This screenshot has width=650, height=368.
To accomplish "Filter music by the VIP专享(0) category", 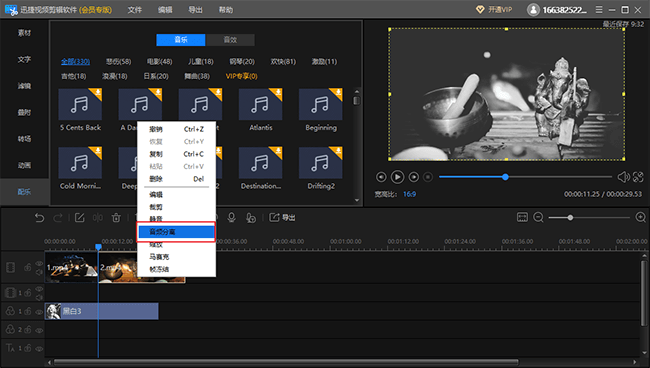I will (x=241, y=76).
